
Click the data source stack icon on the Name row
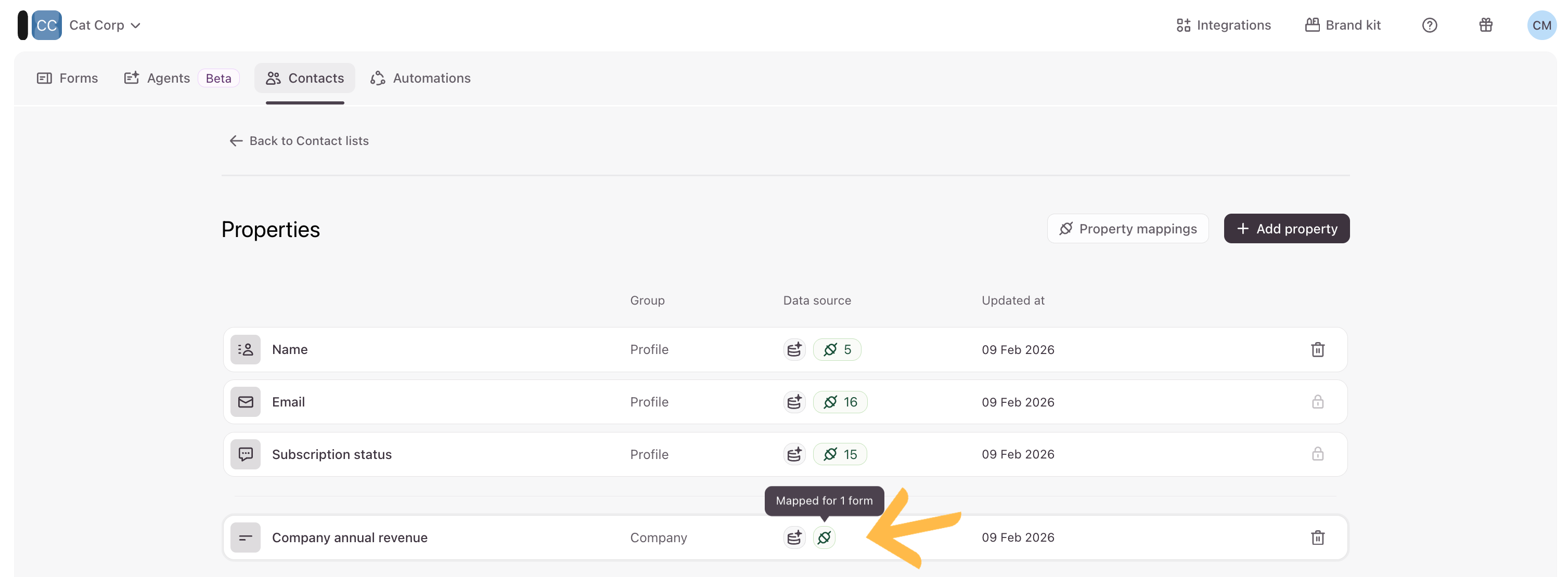point(794,350)
